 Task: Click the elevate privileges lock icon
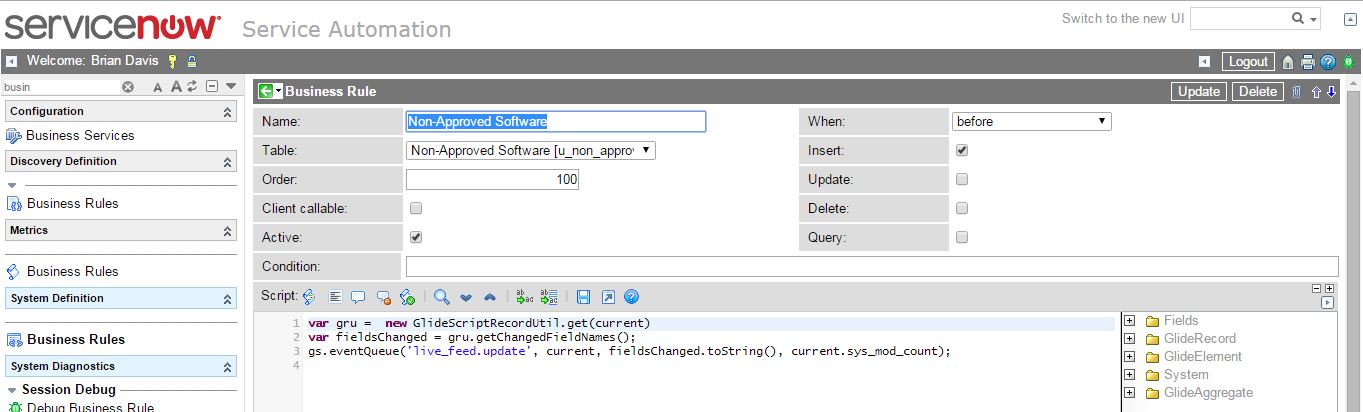point(191,62)
